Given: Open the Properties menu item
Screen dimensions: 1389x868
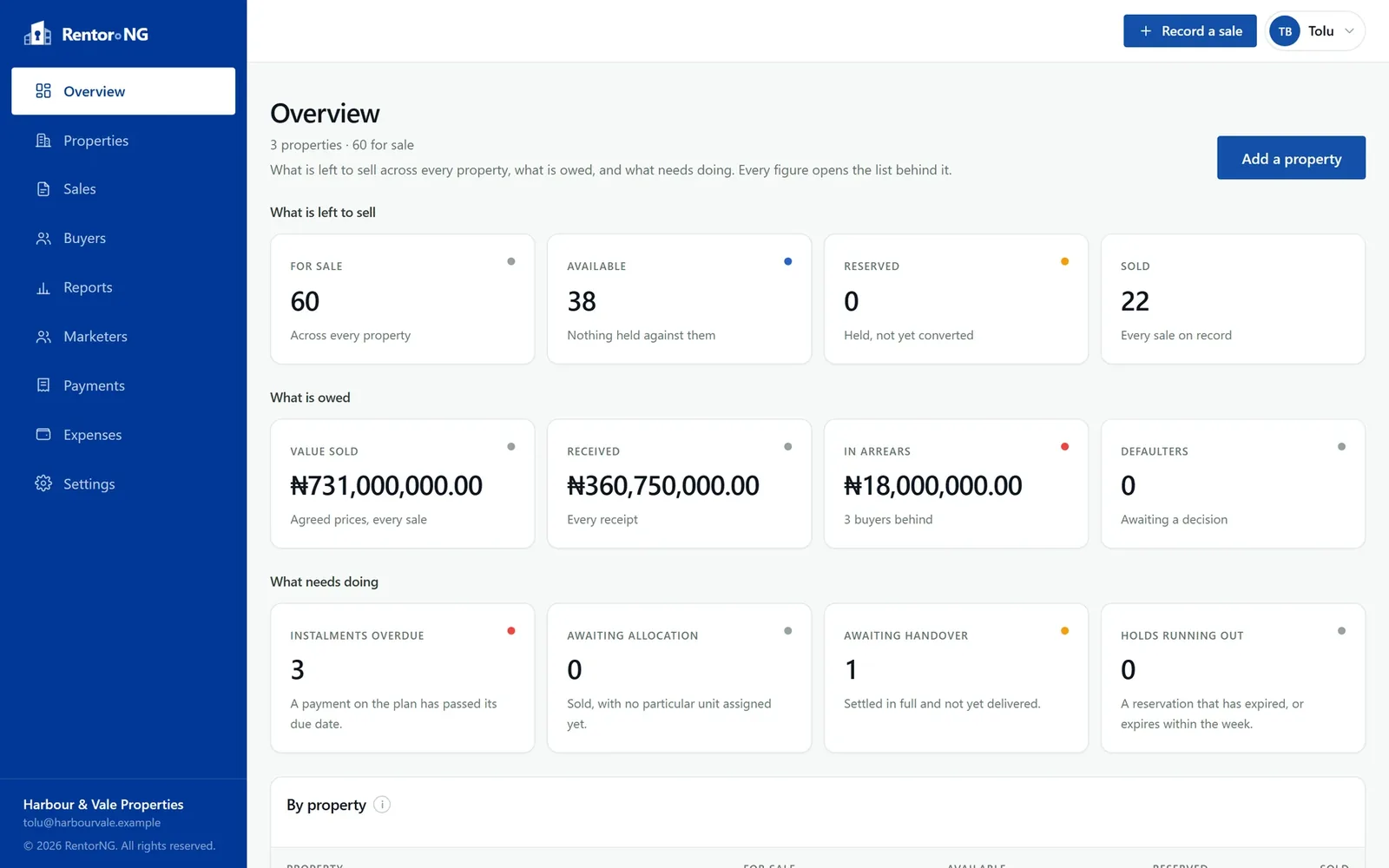Looking at the screenshot, I should click(123, 141).
